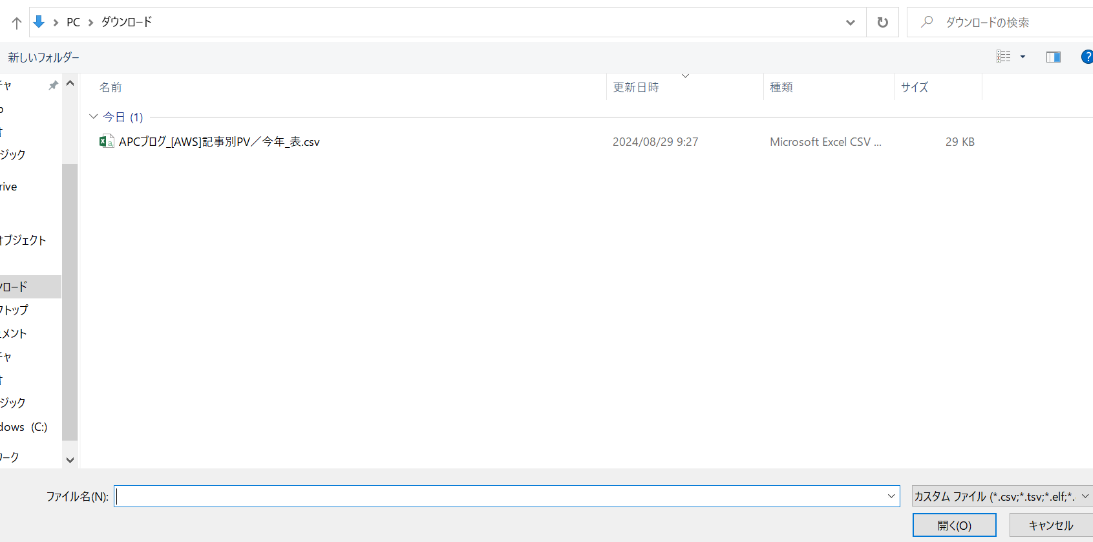
Task: Select ダウンロード in the address breadcrumb
Action: (x=126, y=22)
